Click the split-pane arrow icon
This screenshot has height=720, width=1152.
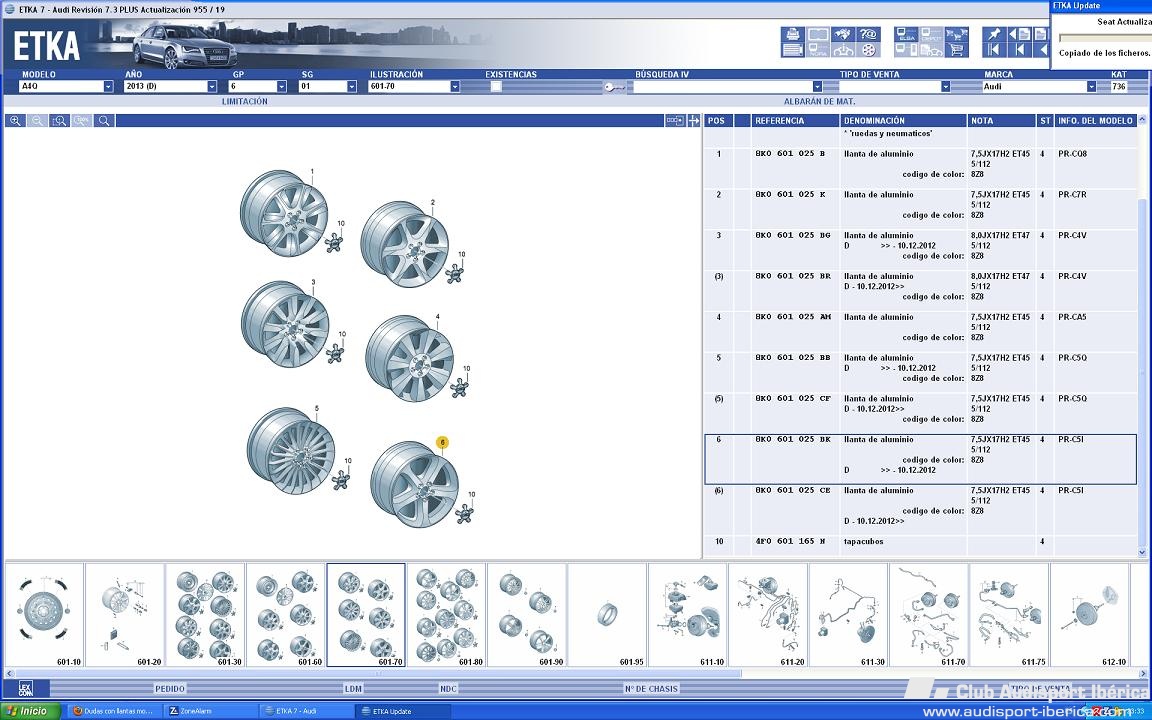point(694,120)
